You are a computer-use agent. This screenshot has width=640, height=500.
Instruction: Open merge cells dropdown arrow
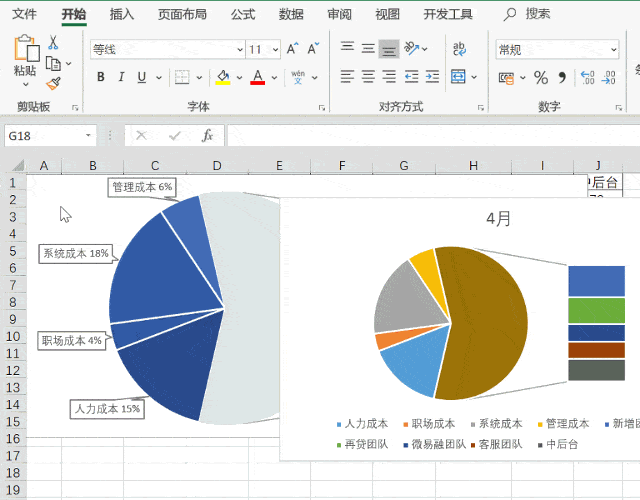pyautogui.click(x=474, y=77)
